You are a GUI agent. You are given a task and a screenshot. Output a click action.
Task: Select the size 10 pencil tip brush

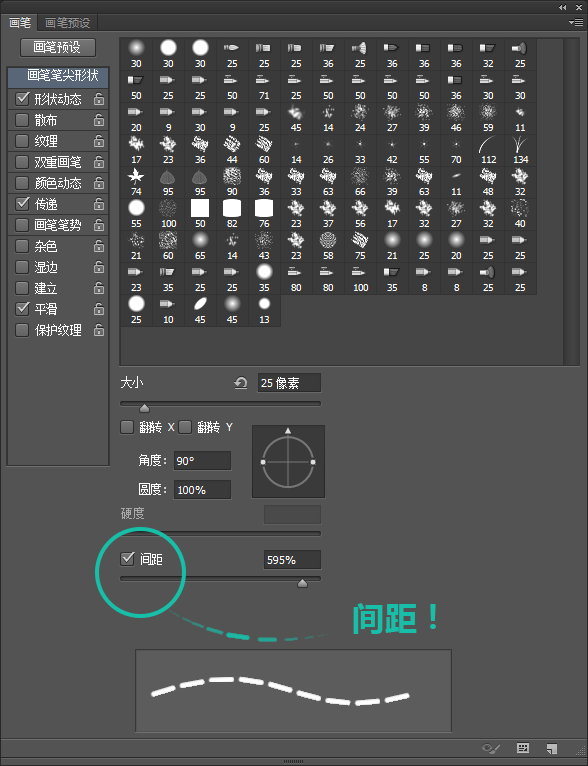(x=168, y=311)
